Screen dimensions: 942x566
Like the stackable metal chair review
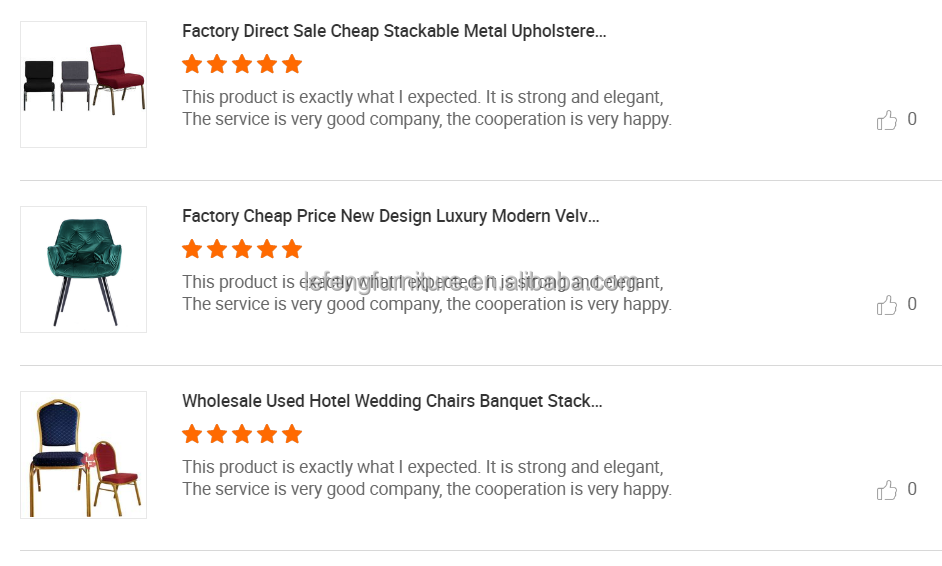[x=887, y=120]
